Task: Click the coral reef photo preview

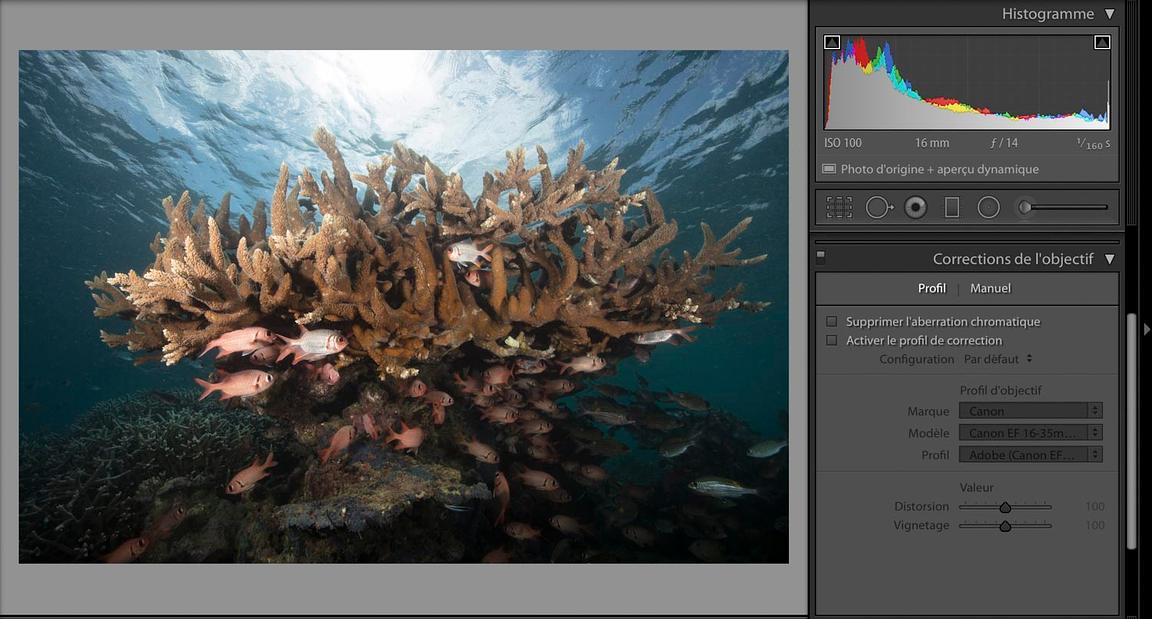Action: pos(403,306)
